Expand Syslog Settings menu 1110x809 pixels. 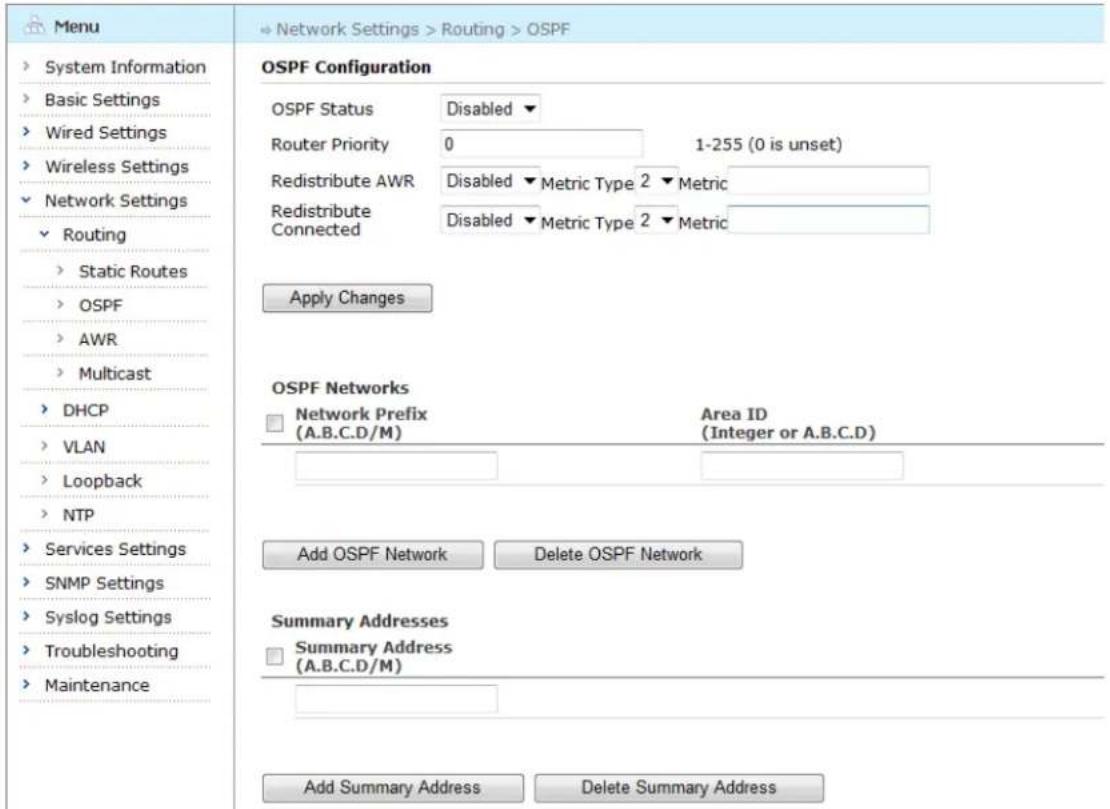pyautogui.click(x=108, y=616)
